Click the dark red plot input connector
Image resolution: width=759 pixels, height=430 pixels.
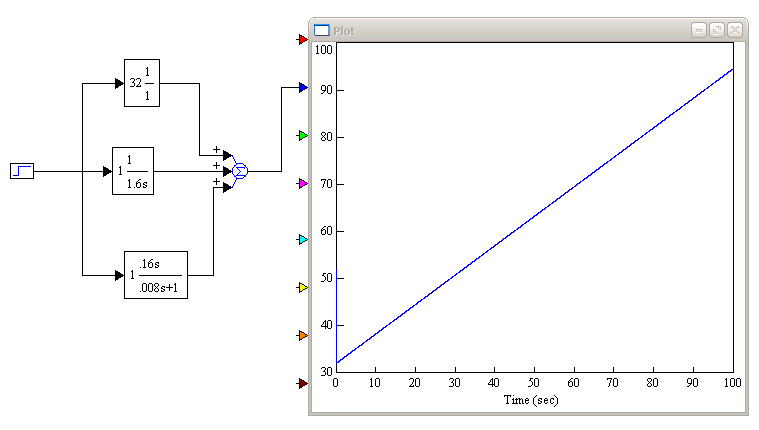click(x=303, y=384)
